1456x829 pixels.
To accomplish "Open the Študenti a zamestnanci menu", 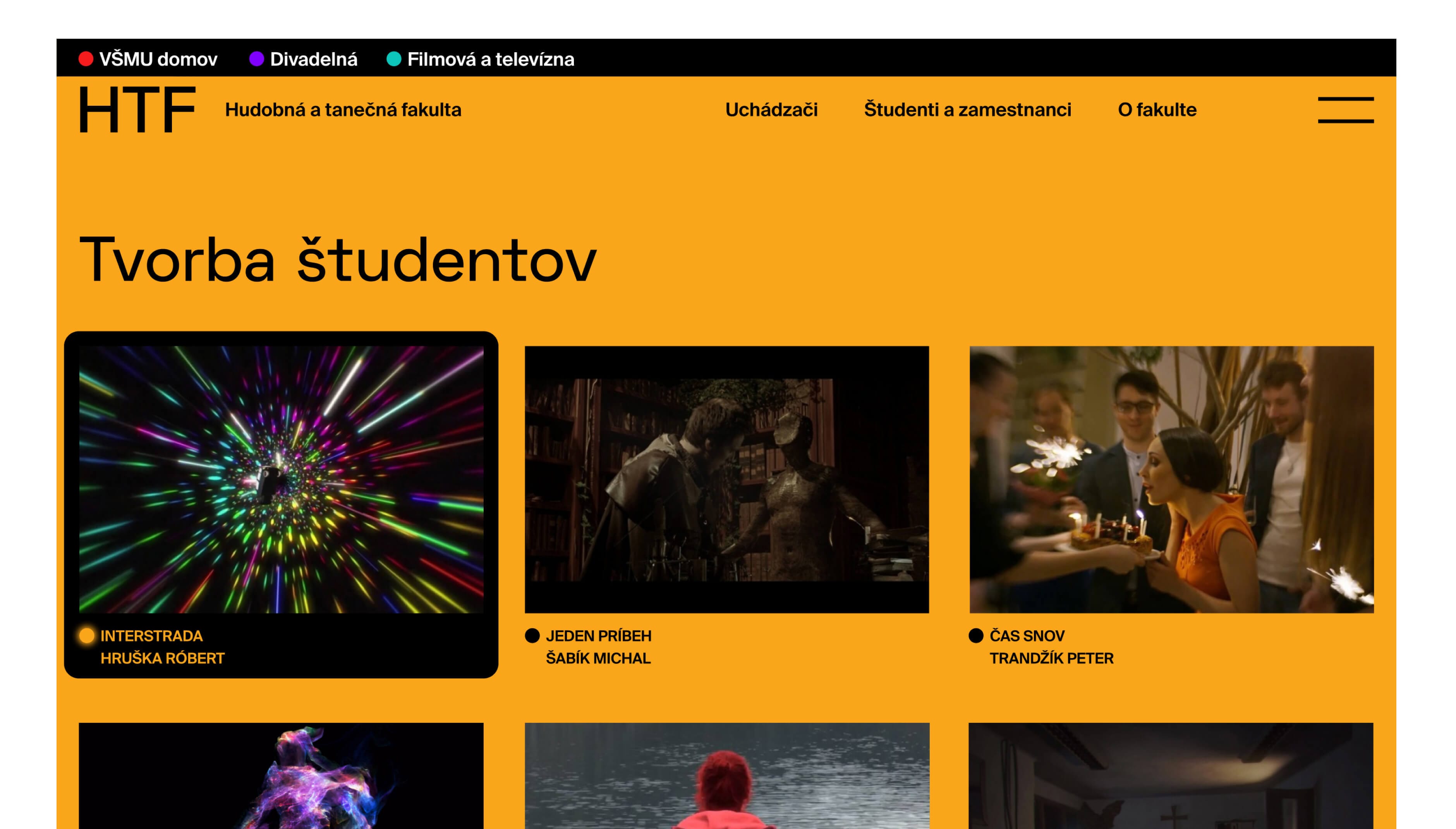I will pos(967,109).
